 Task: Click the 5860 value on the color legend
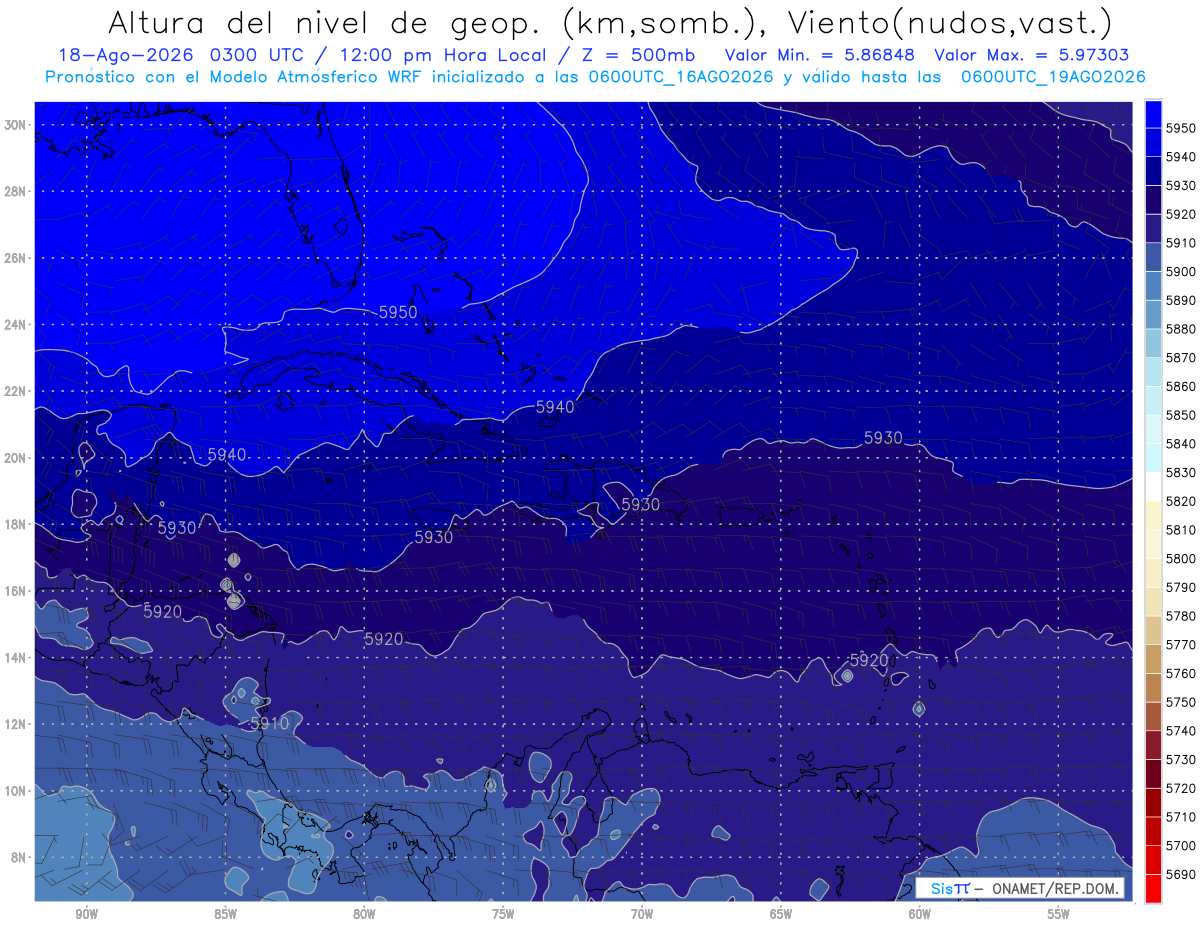pyautogui.click(x=1181, y=386)
